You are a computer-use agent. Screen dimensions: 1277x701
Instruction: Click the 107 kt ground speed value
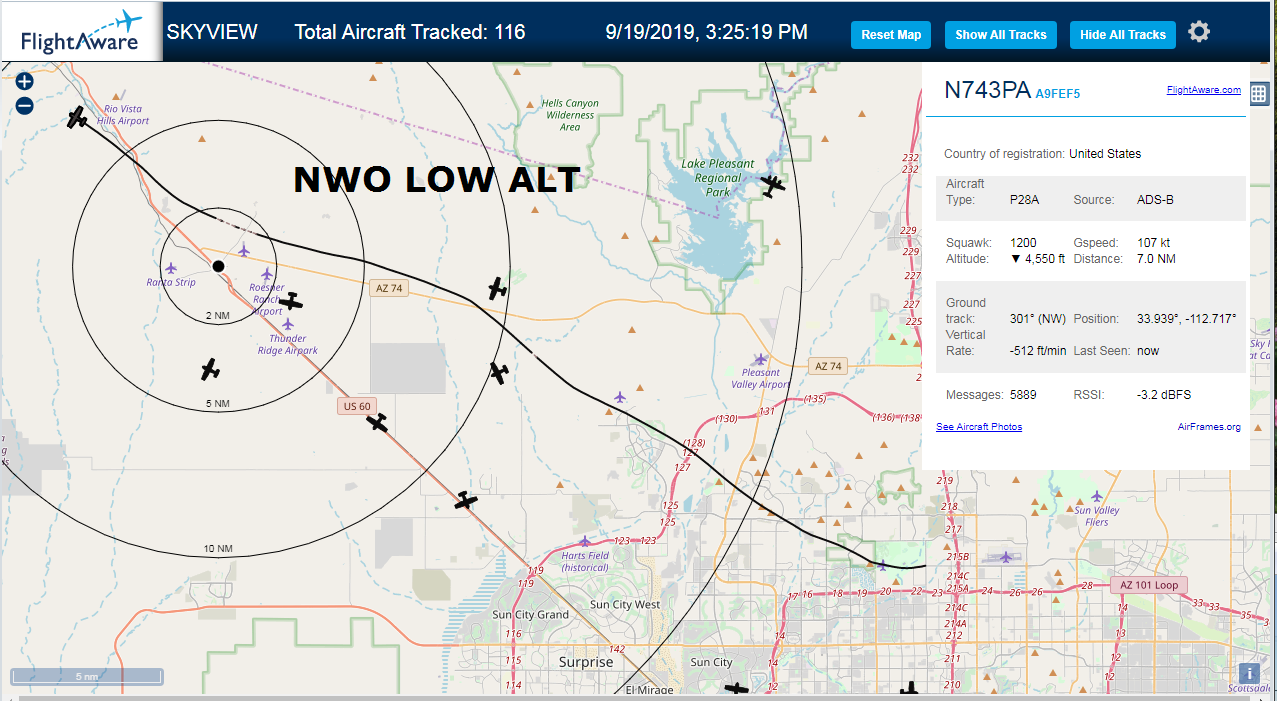coord(1153,243)
